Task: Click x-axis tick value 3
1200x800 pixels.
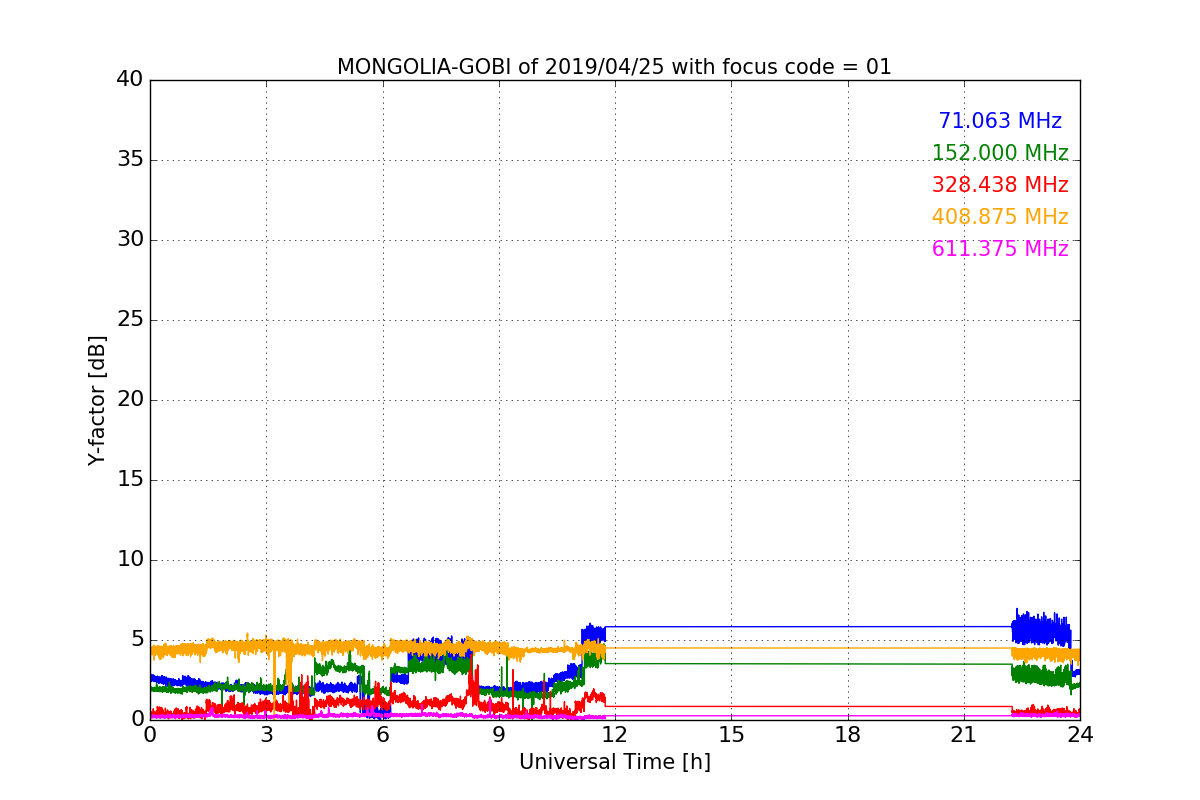Action: tap(266, 735)
